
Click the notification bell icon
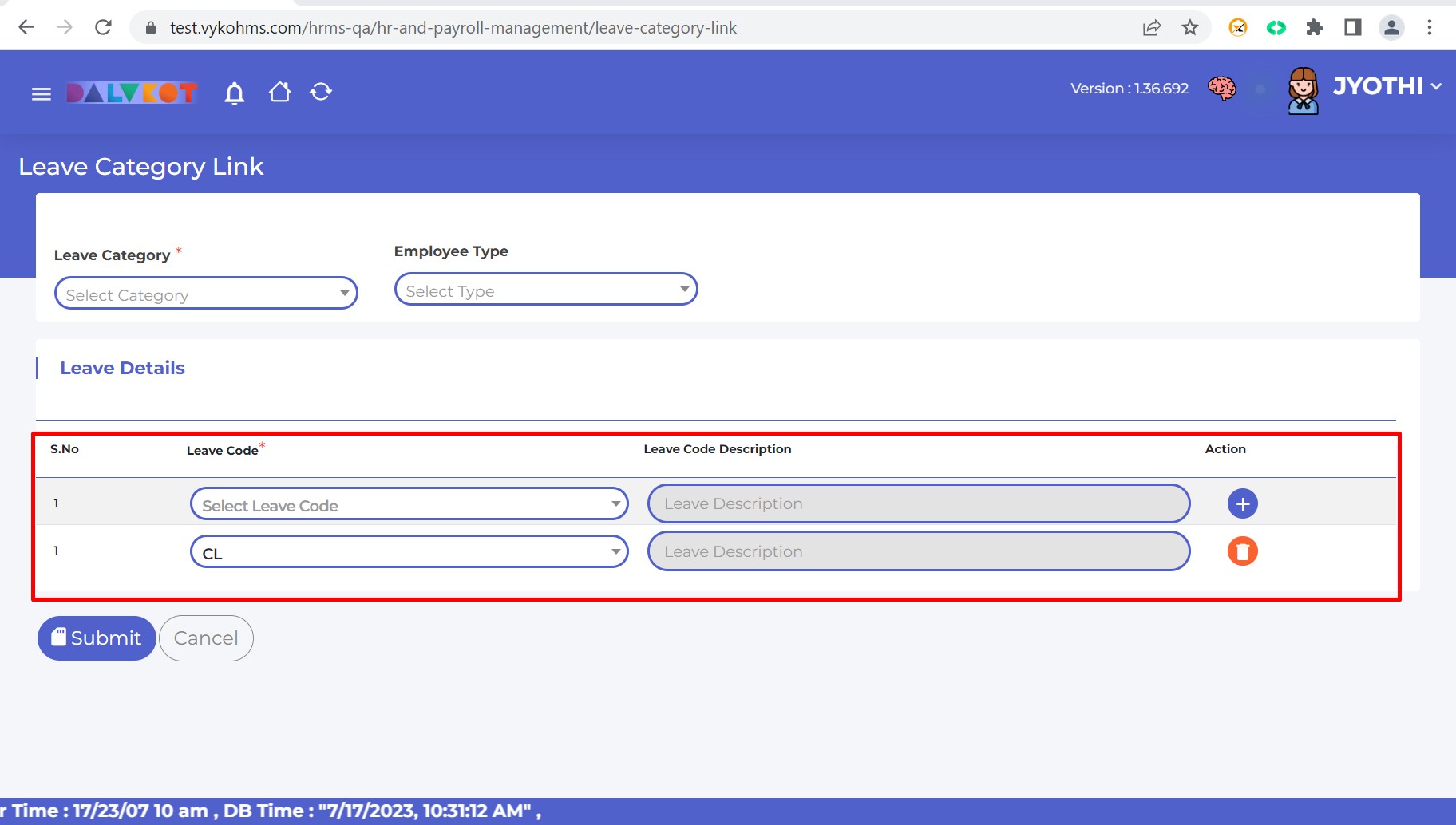(x=234, y=93)
